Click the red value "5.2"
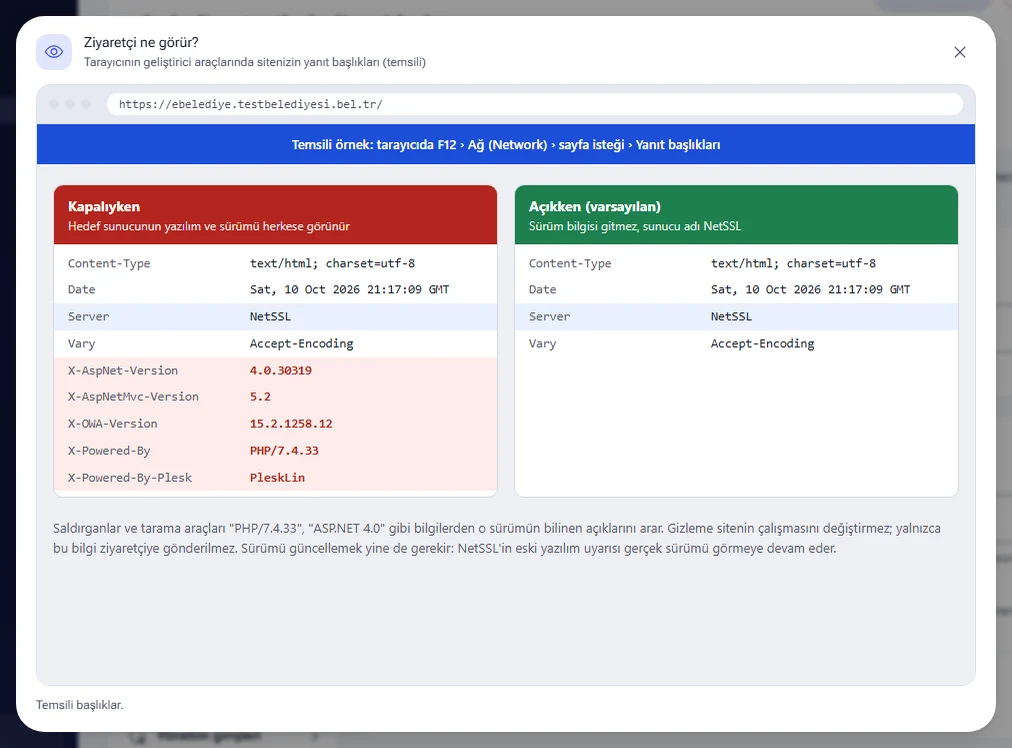 260,397
